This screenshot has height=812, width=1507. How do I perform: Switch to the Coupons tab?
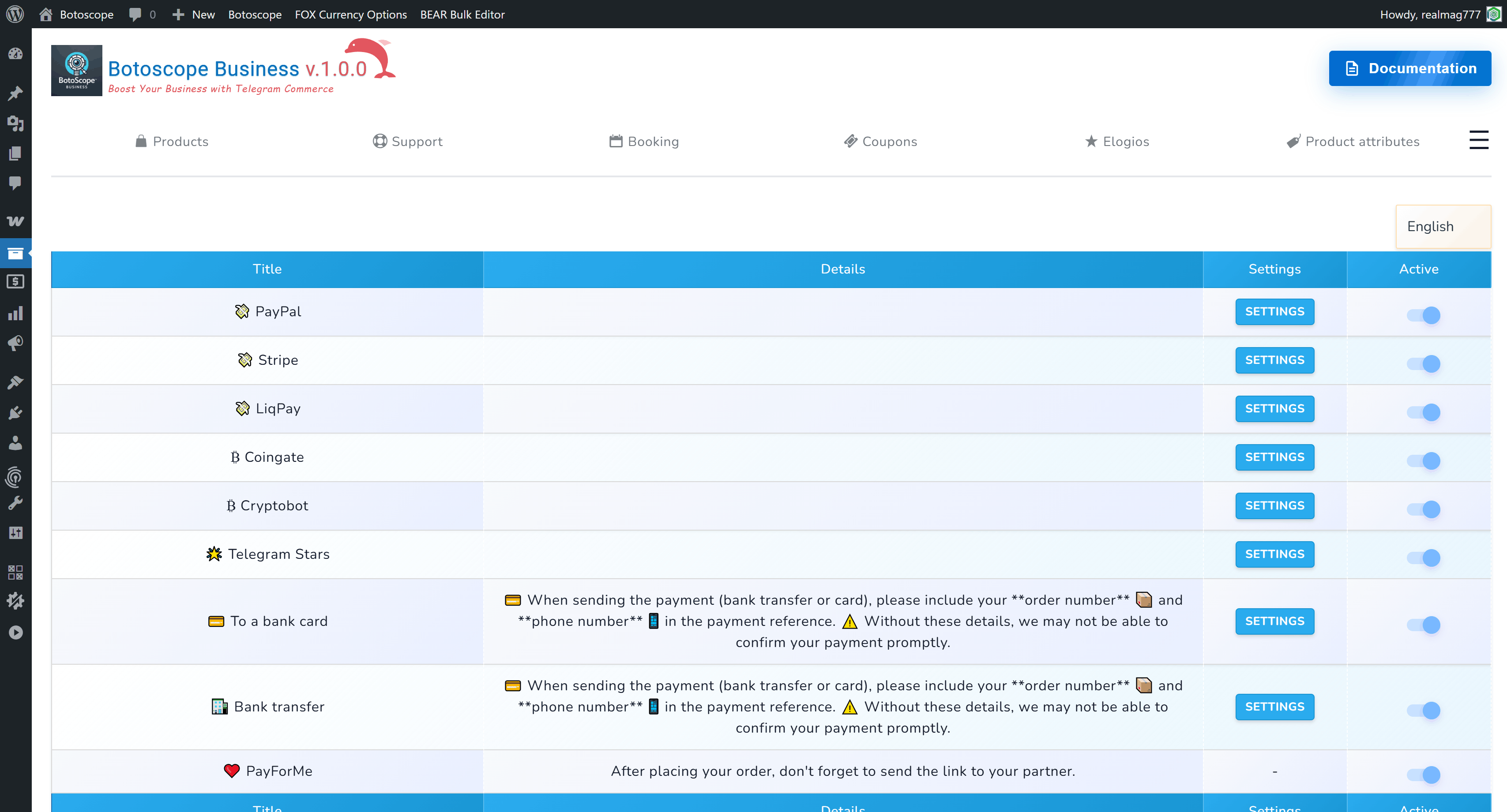point(880,141)
